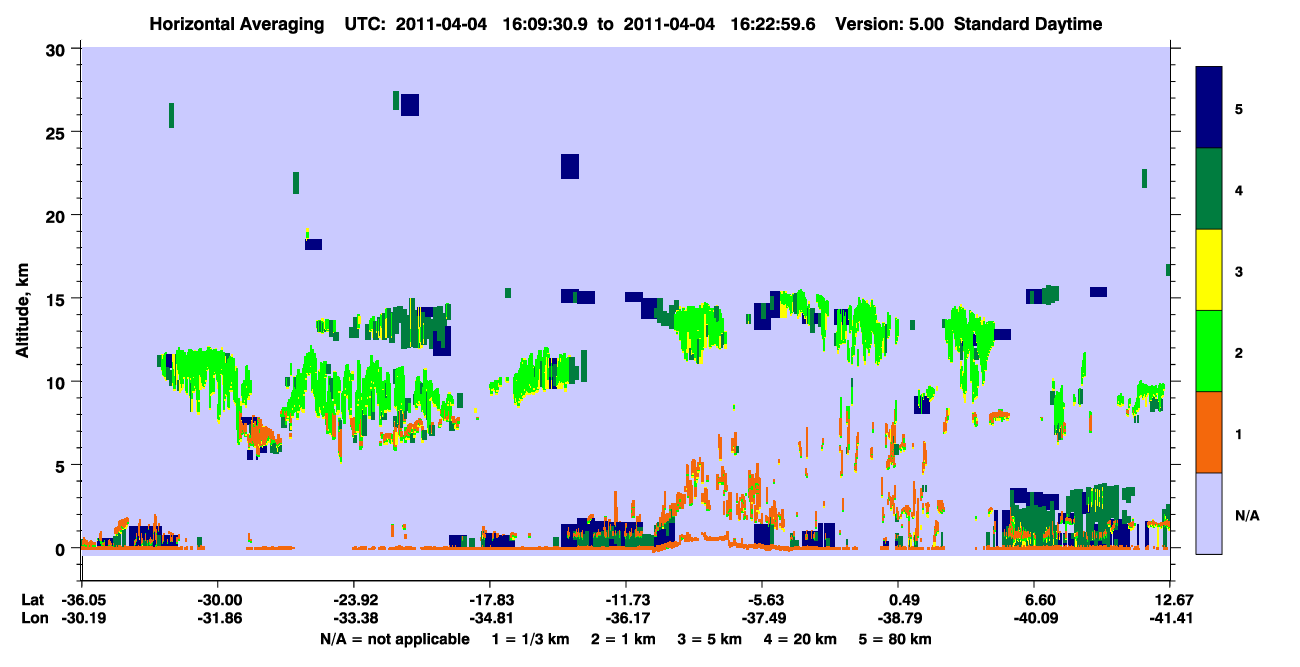This screenshot has width=1300, height=667.
Task: Click the yellow colorbar segment labeled 3
Action: click(1209, 270)
